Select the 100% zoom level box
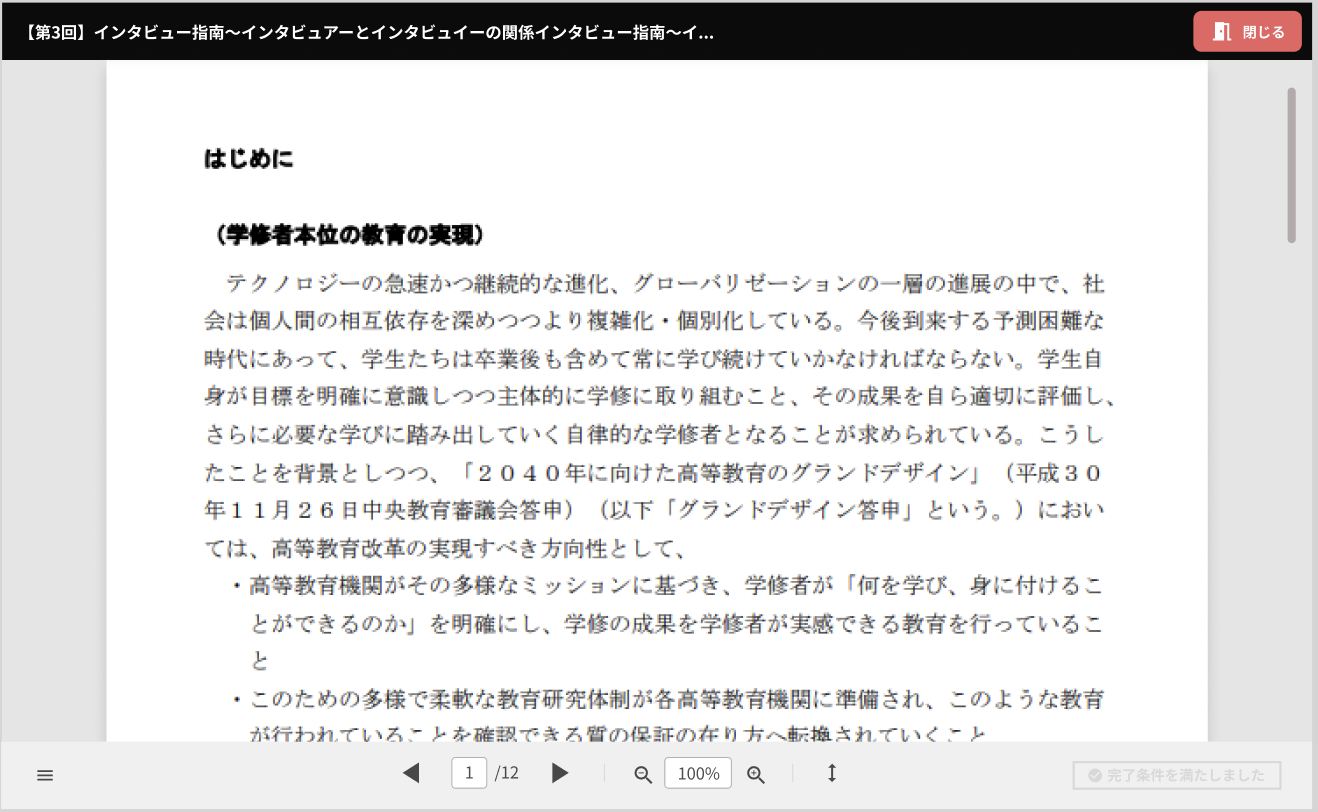Viewport: 1318px width, 812px height. (698, 773)
